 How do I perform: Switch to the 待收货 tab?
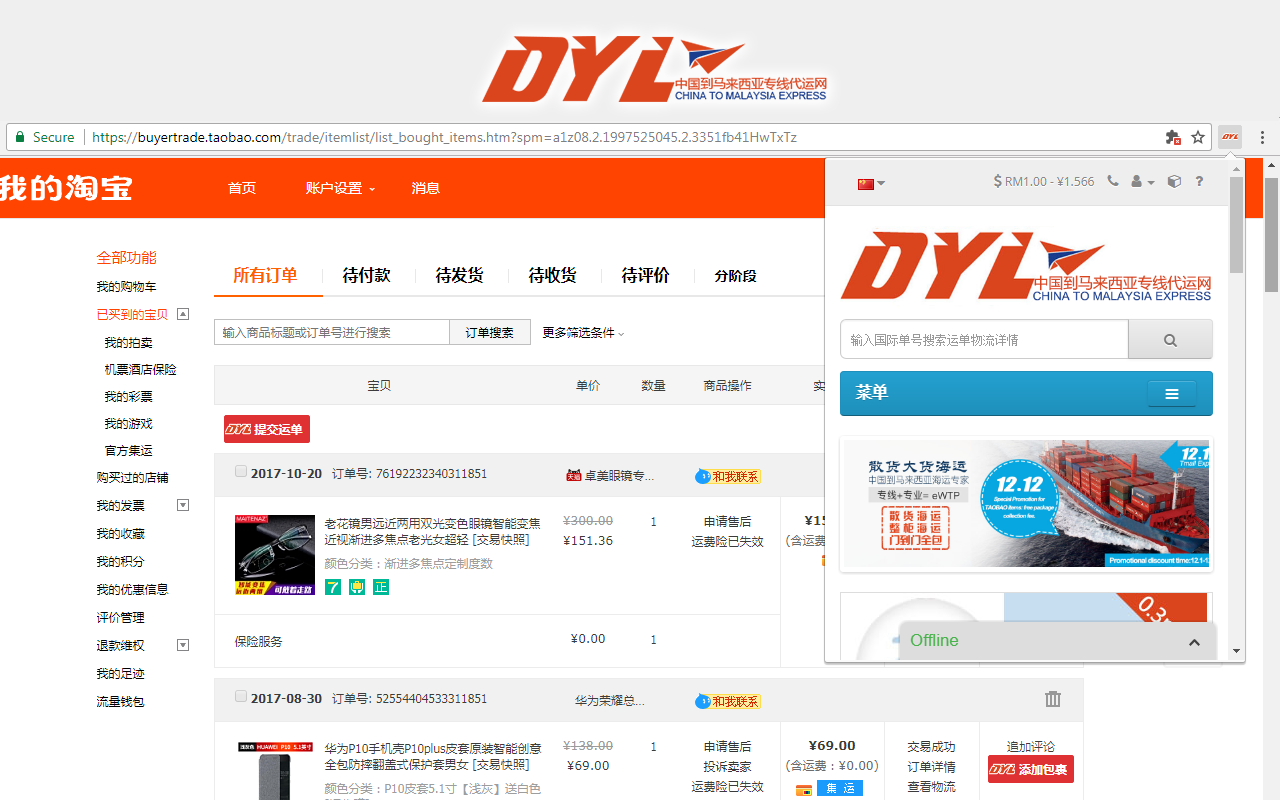[x=553, y=276]
